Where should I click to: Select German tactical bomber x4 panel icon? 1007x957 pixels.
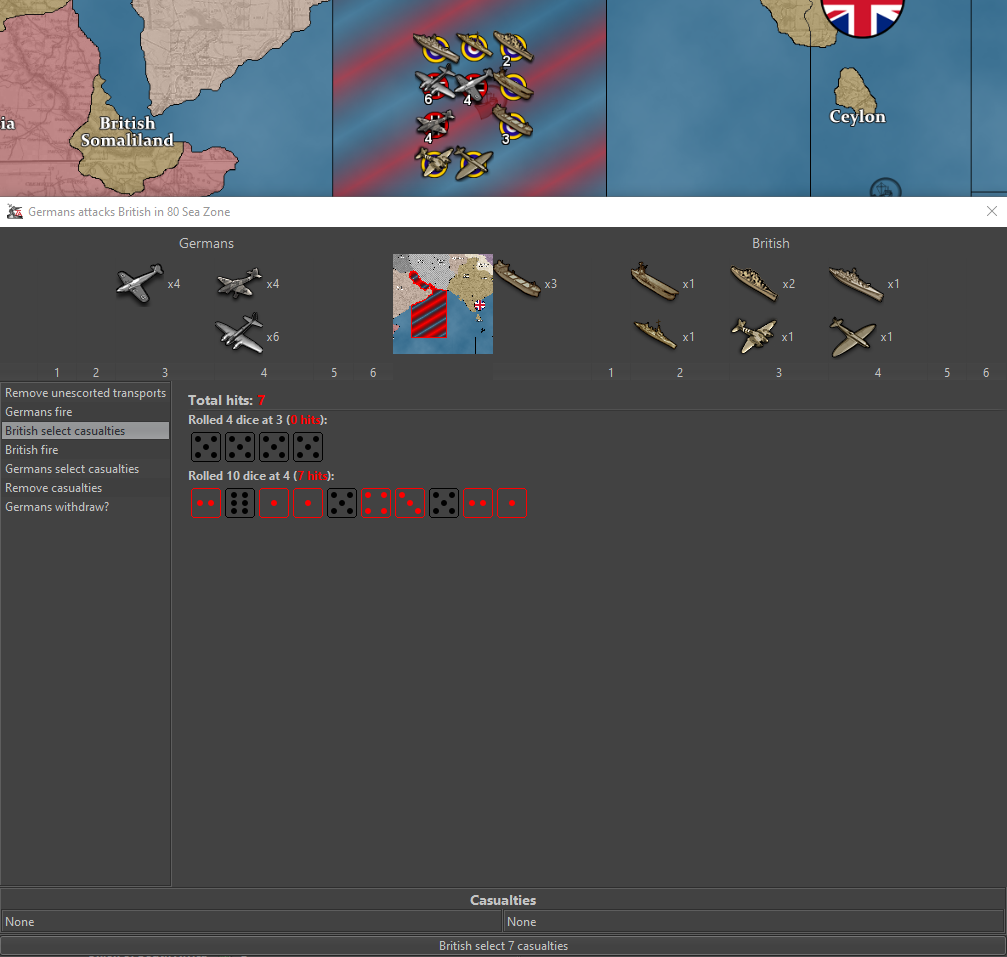238,284
